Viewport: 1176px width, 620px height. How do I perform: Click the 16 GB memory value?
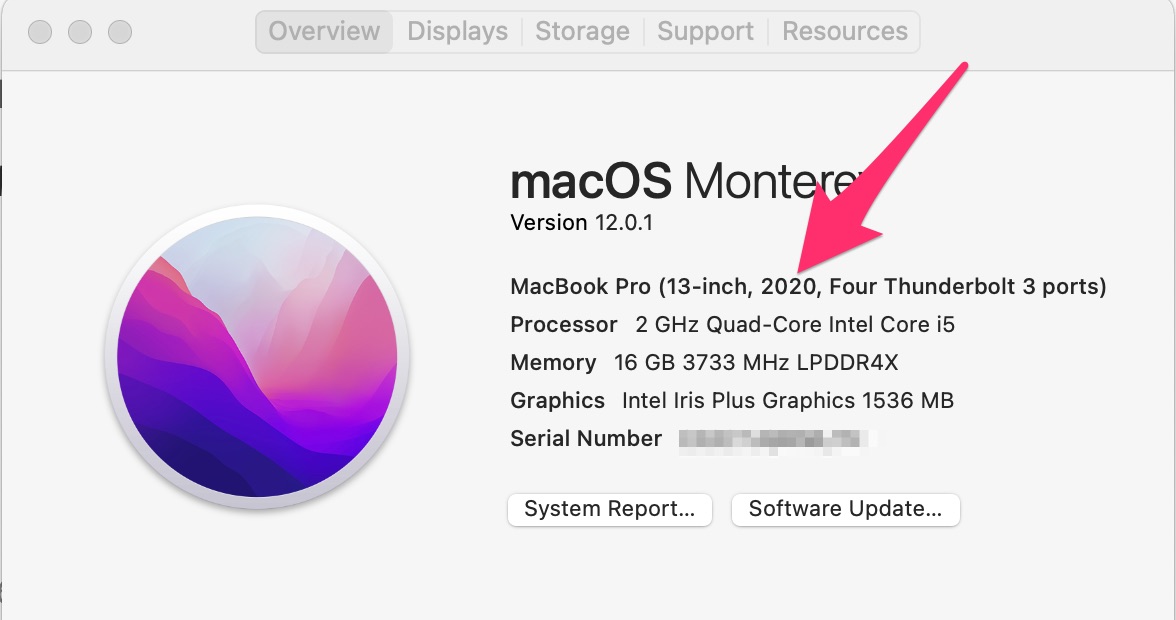coord(756,363)
